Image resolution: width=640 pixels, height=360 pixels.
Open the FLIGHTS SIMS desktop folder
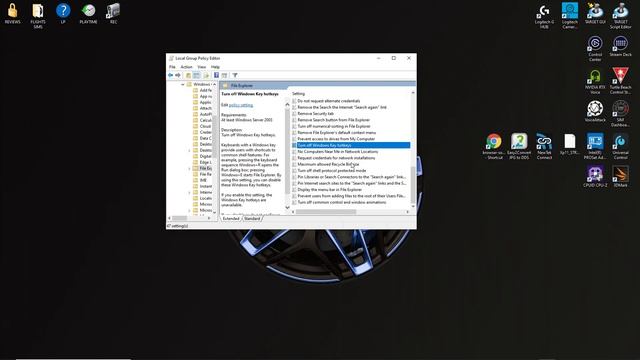38,16
